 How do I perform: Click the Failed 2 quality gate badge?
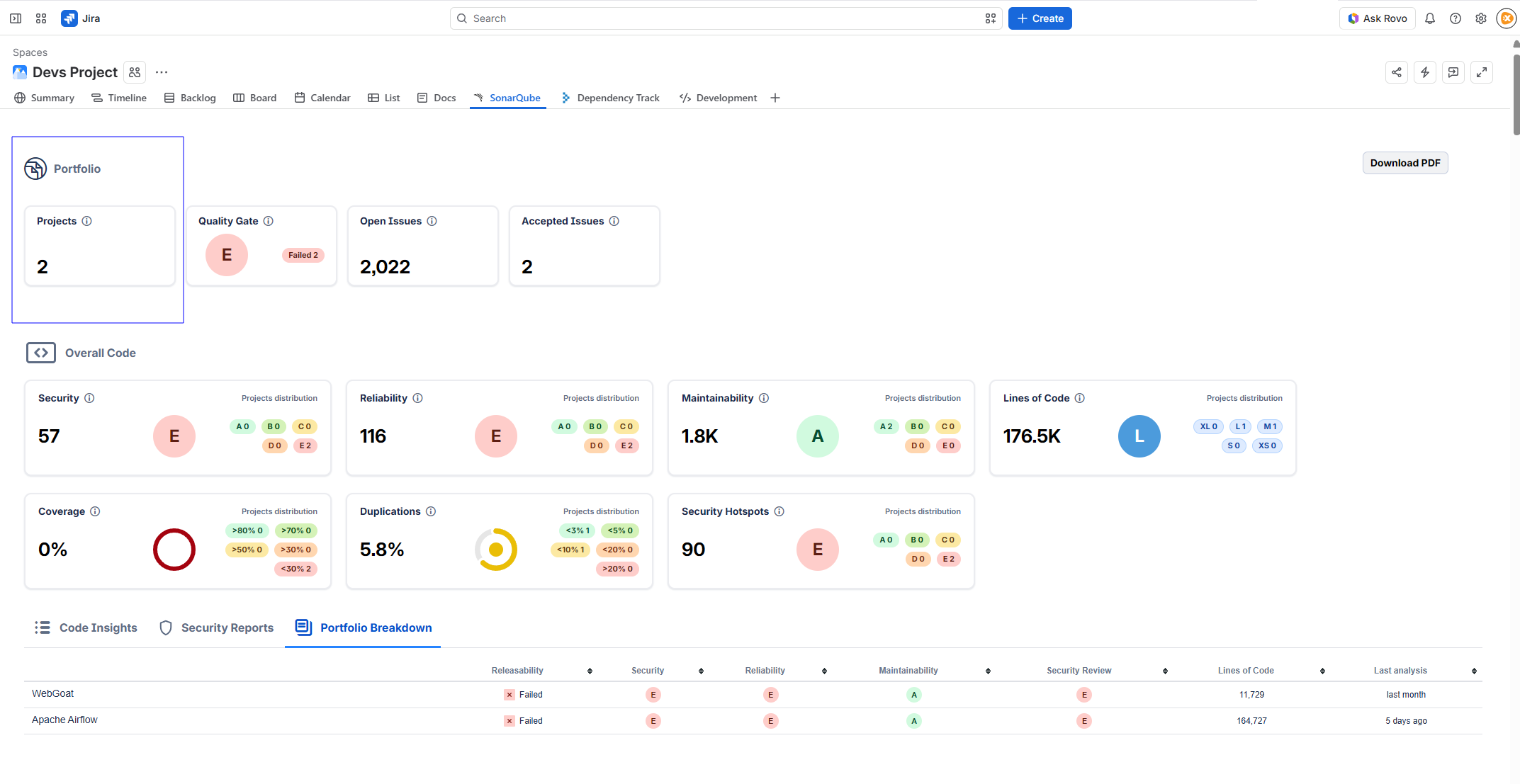pyautogui.click(x=303, y=255)
